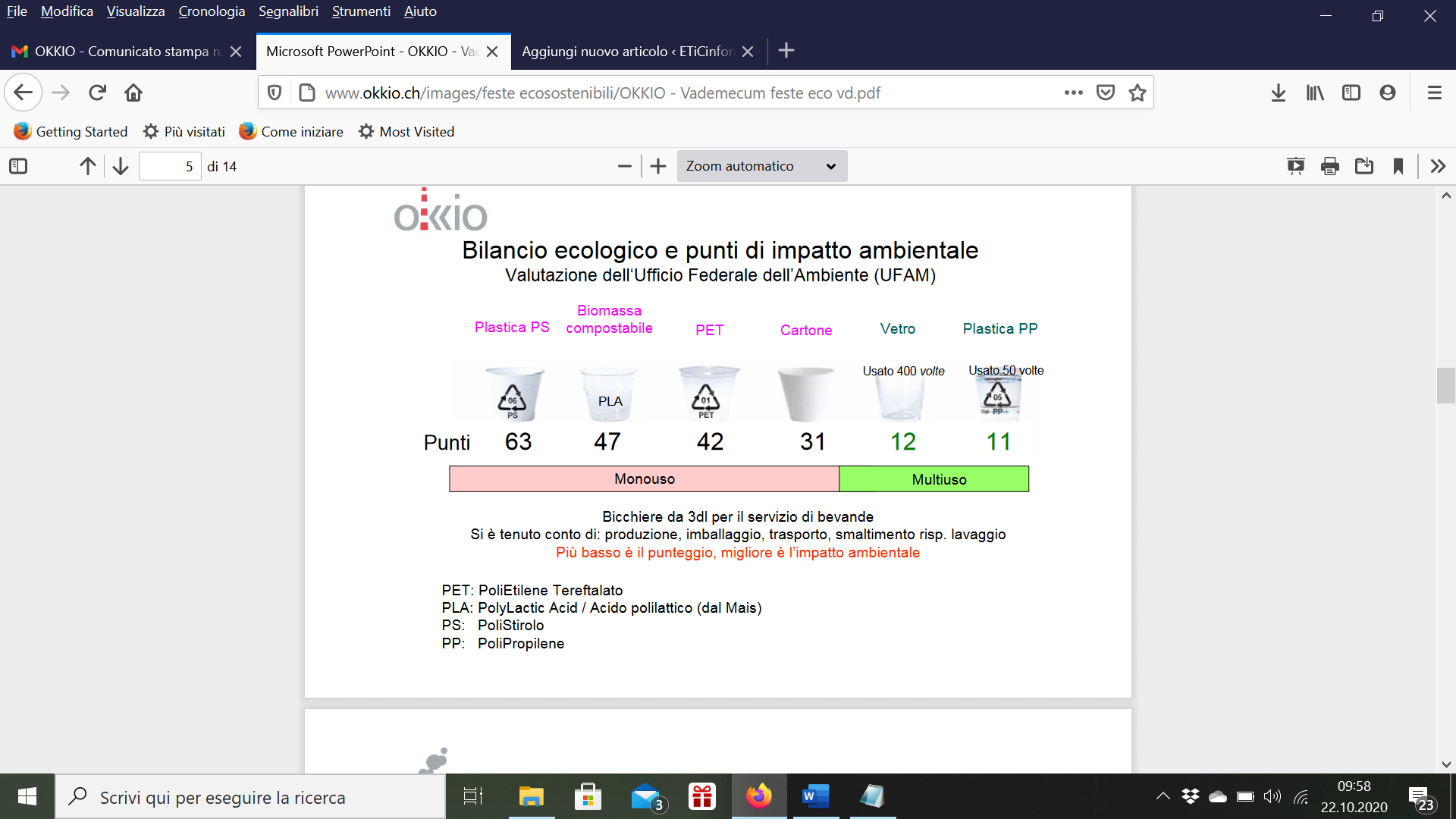The image size is (1456, 819).
Task: Toggle the PDF sidebar panel
Action: 18,166
